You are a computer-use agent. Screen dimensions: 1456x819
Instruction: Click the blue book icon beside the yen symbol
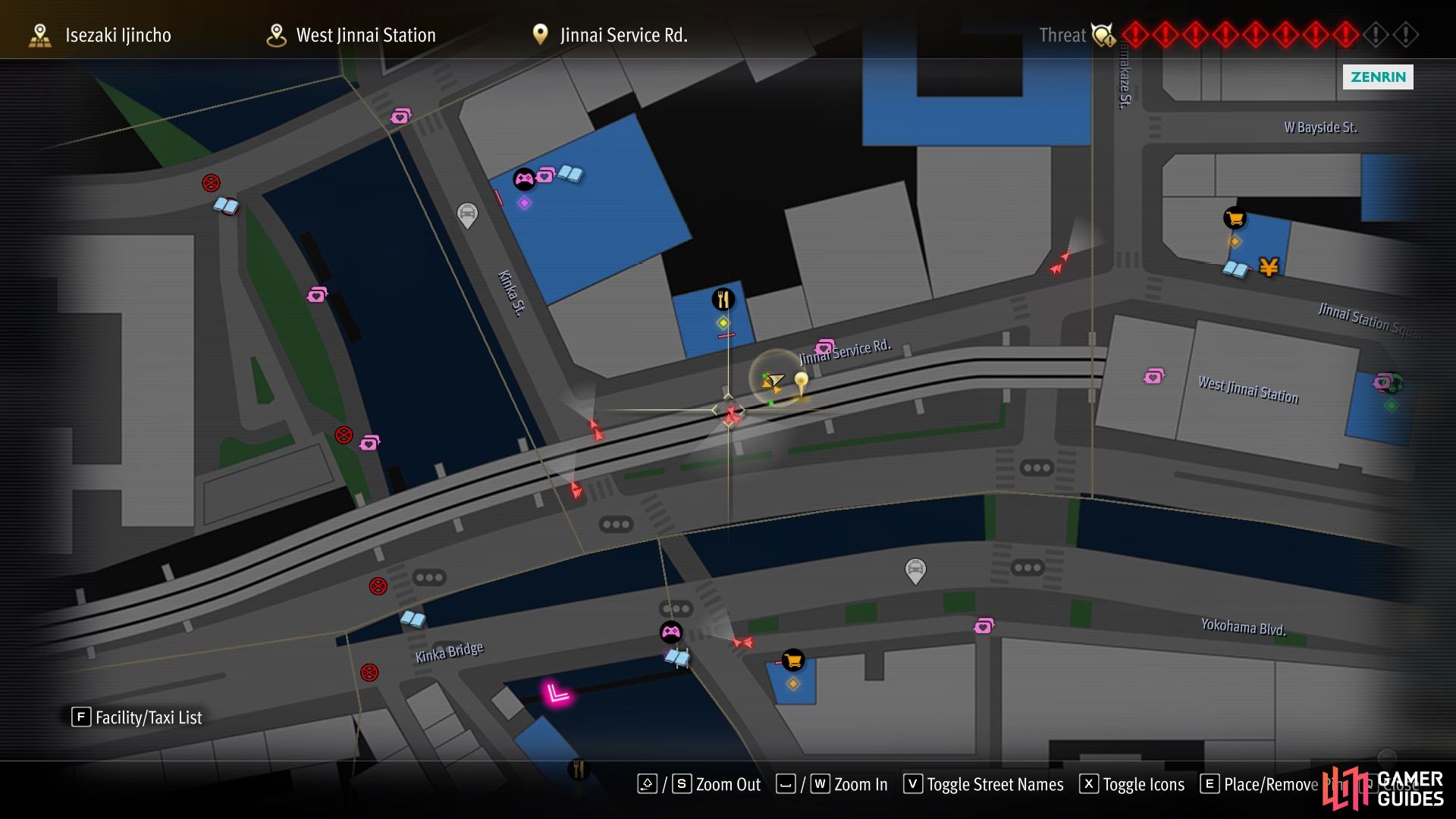pos(1235,268)
